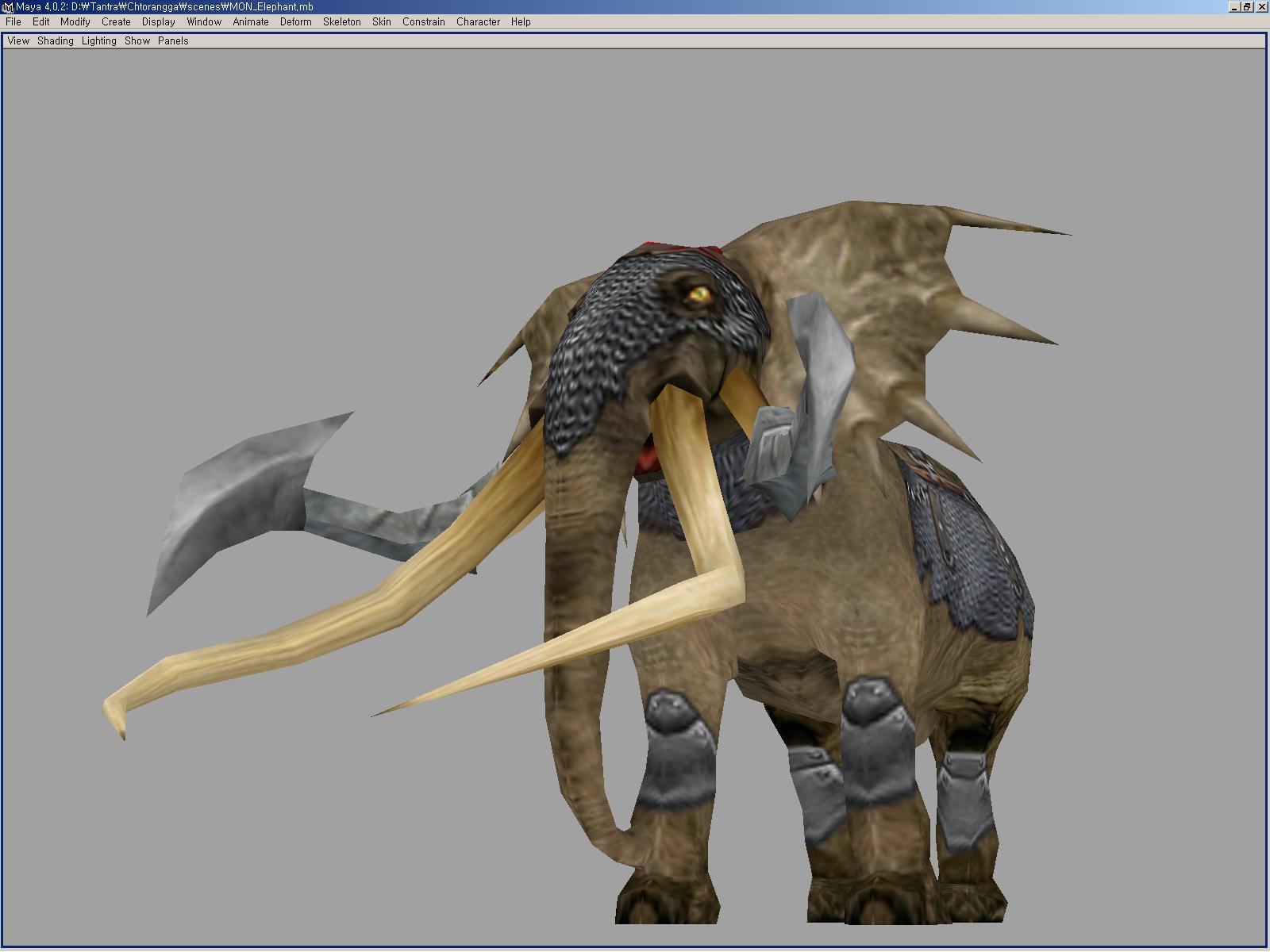The height and width of the screenshot is (952, 1270).
Task: Open the Panels menu
Action: point(173,40)
